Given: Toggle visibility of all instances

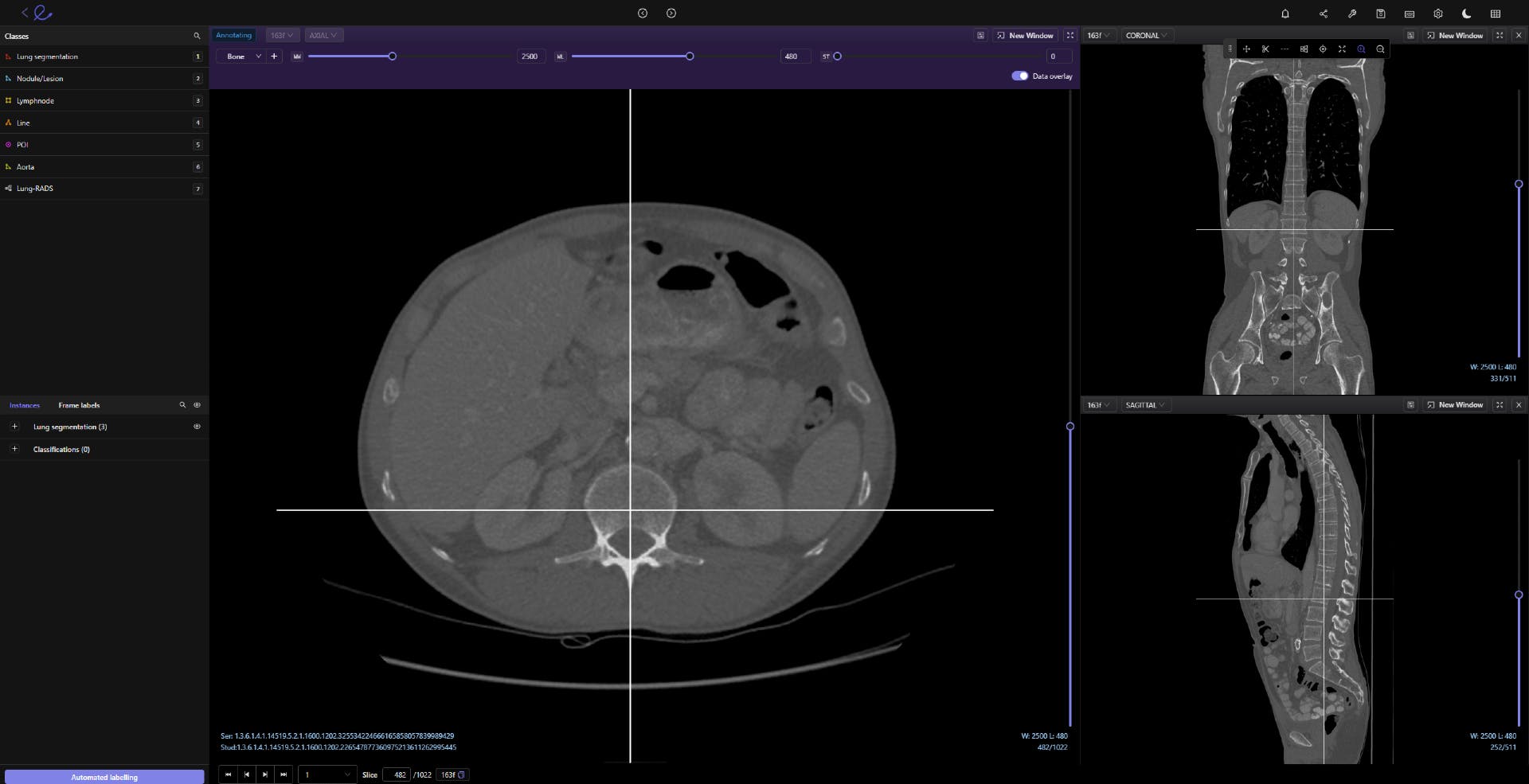Looking at the screenshot, I should (197, 405).
